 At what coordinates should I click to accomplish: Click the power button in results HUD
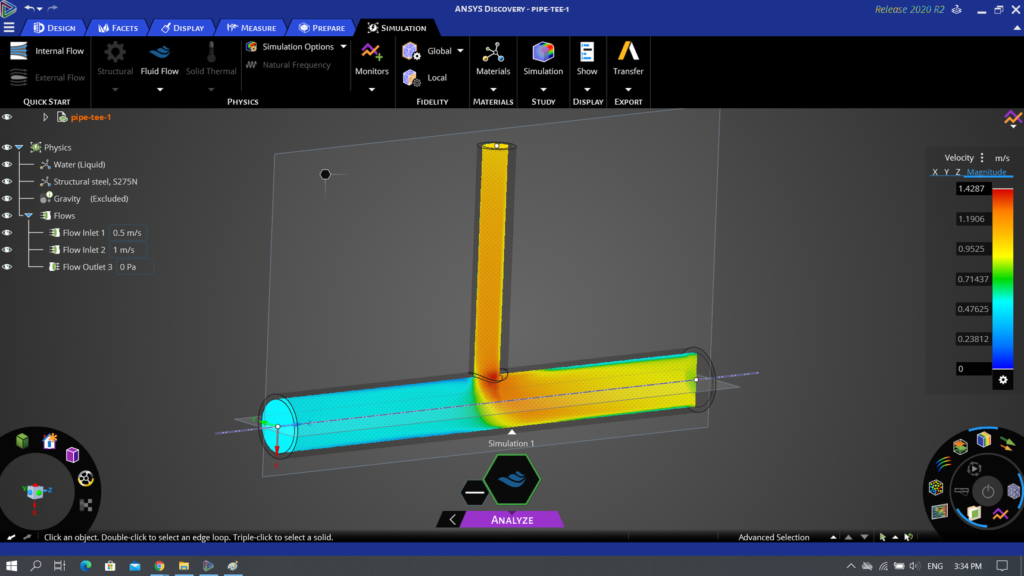pyautogui.click(x=987, y=491)
